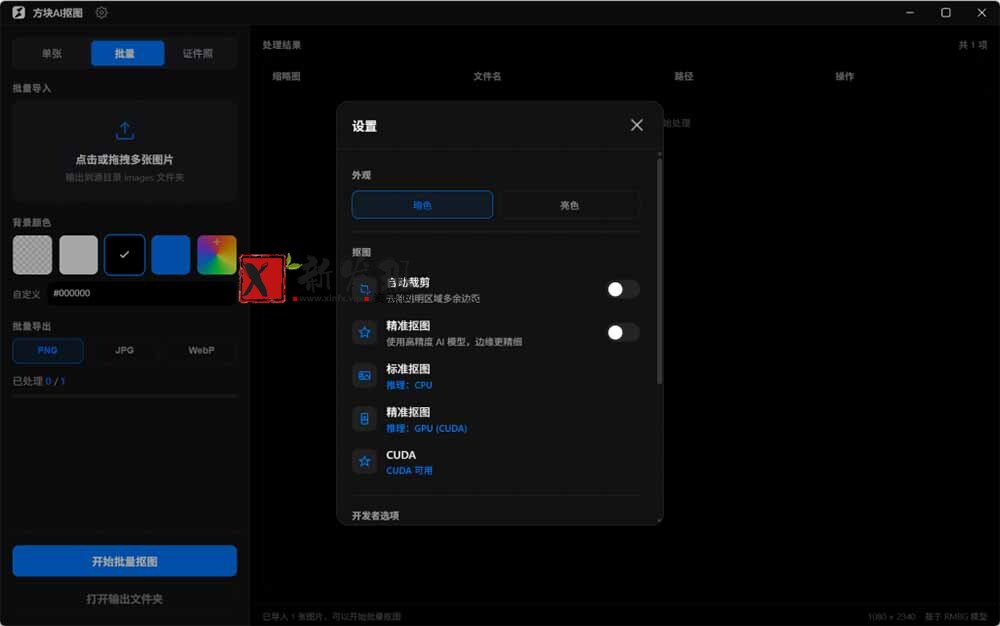Close the 设置 dialog with the X
The width and height of the screenshot is (1000, 626).
click(636, 125)
